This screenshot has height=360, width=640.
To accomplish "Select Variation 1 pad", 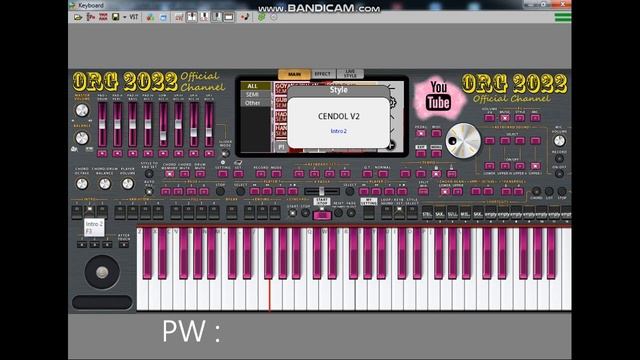I will 120,212.
